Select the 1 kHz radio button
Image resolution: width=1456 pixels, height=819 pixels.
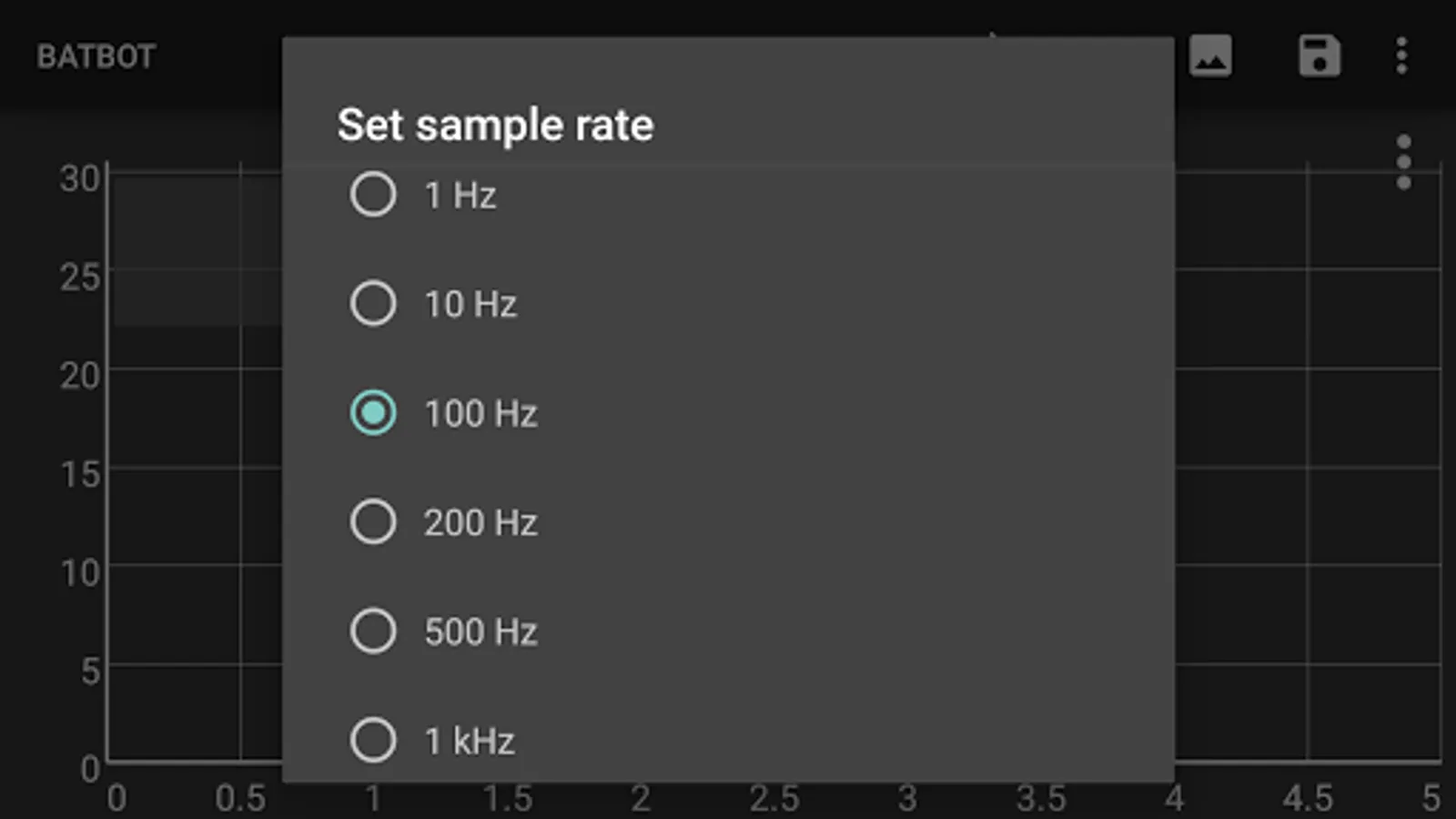pos(373,740)
